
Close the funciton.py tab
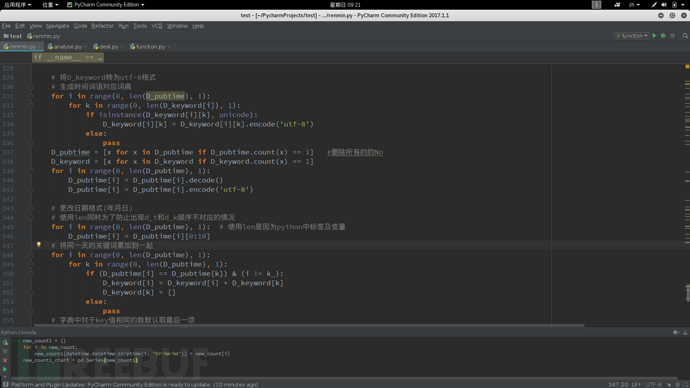pos(169,47)
